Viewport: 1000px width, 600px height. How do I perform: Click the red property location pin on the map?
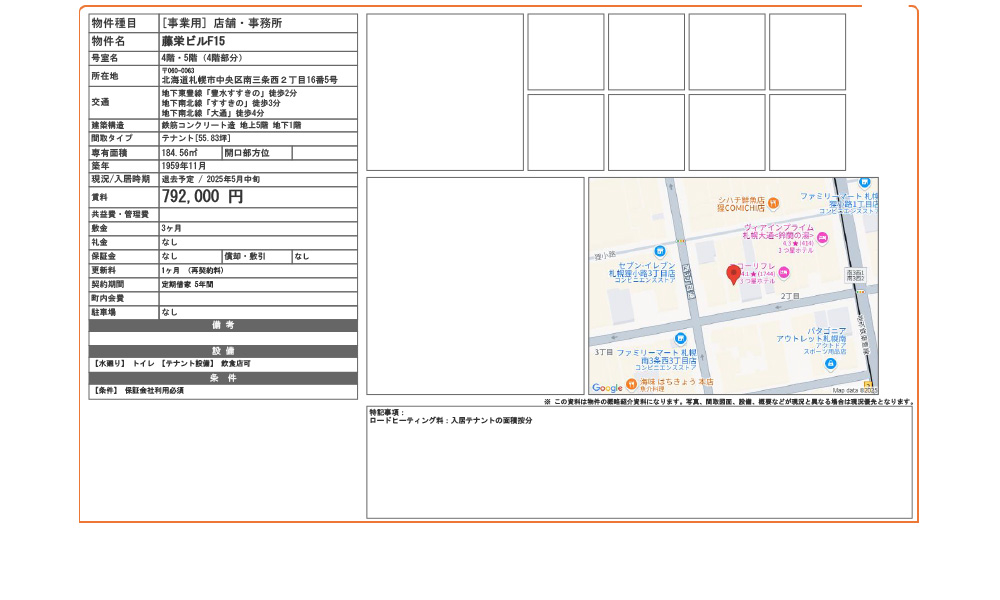click(733, 273)
